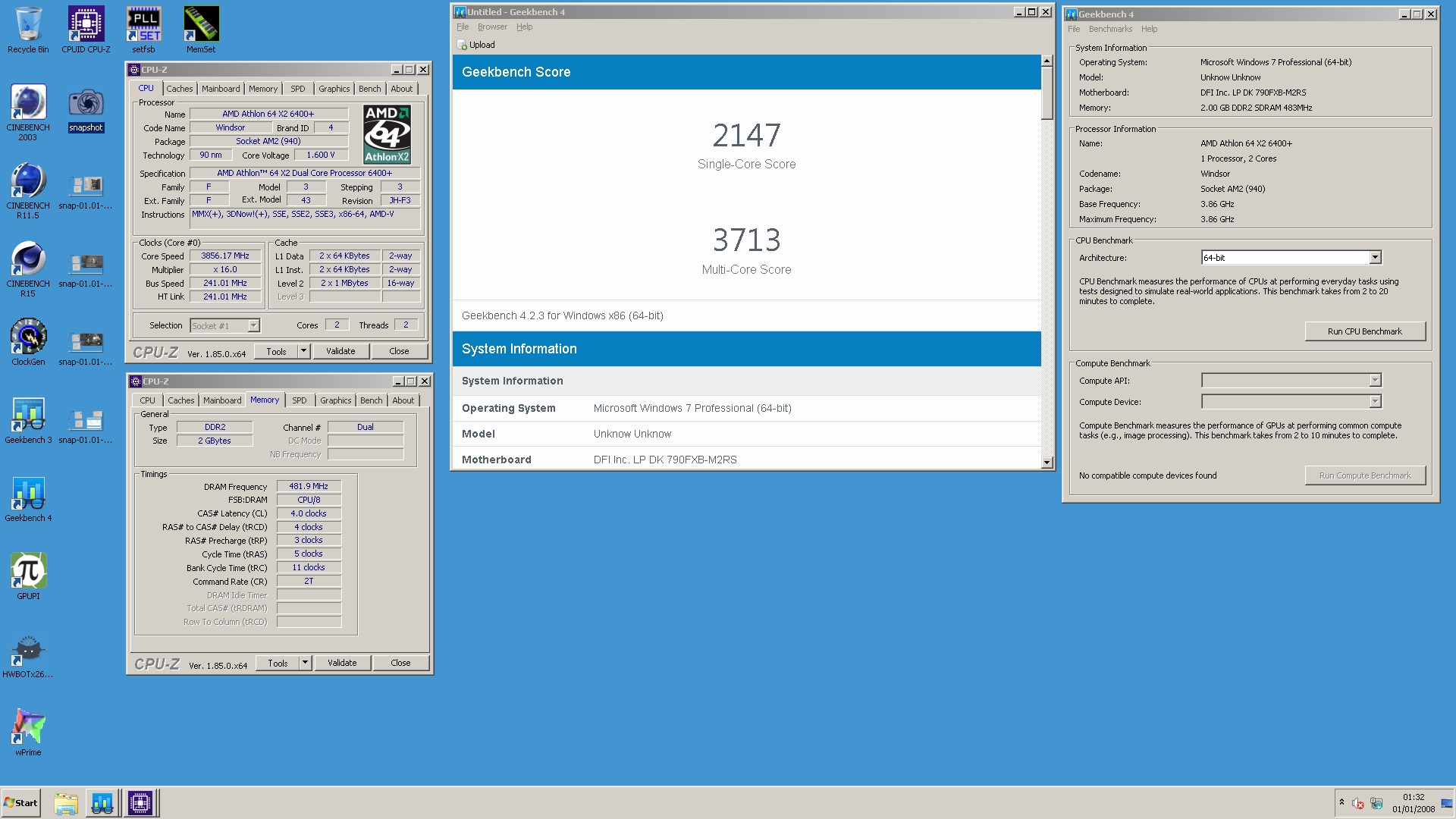Viewport: 1456px width, 819px height.
Task: Open the Recycle Bin desktop icon
Action: (28, 30)
